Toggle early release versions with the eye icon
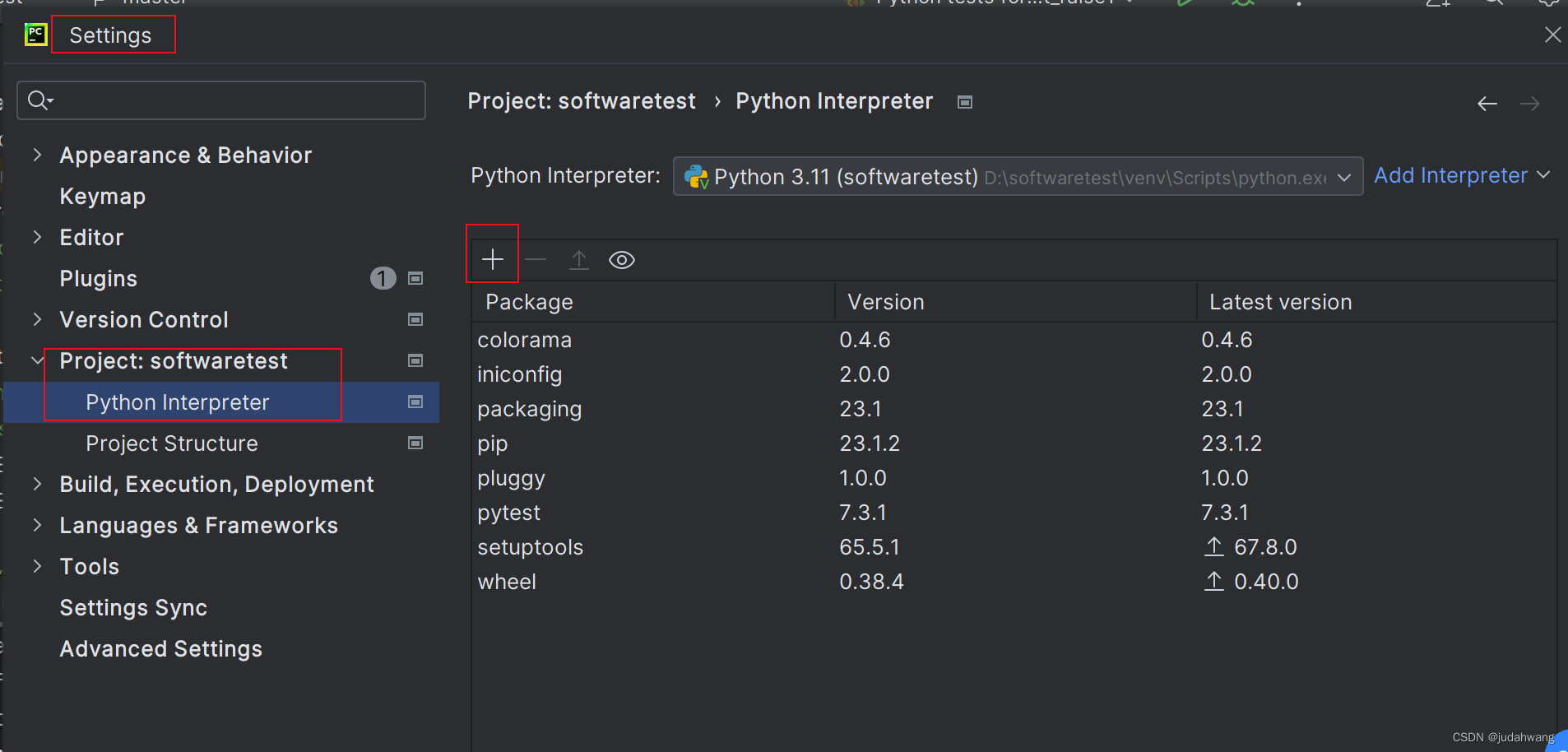The height and width of the screenshot is (752, 1568). 622,259
